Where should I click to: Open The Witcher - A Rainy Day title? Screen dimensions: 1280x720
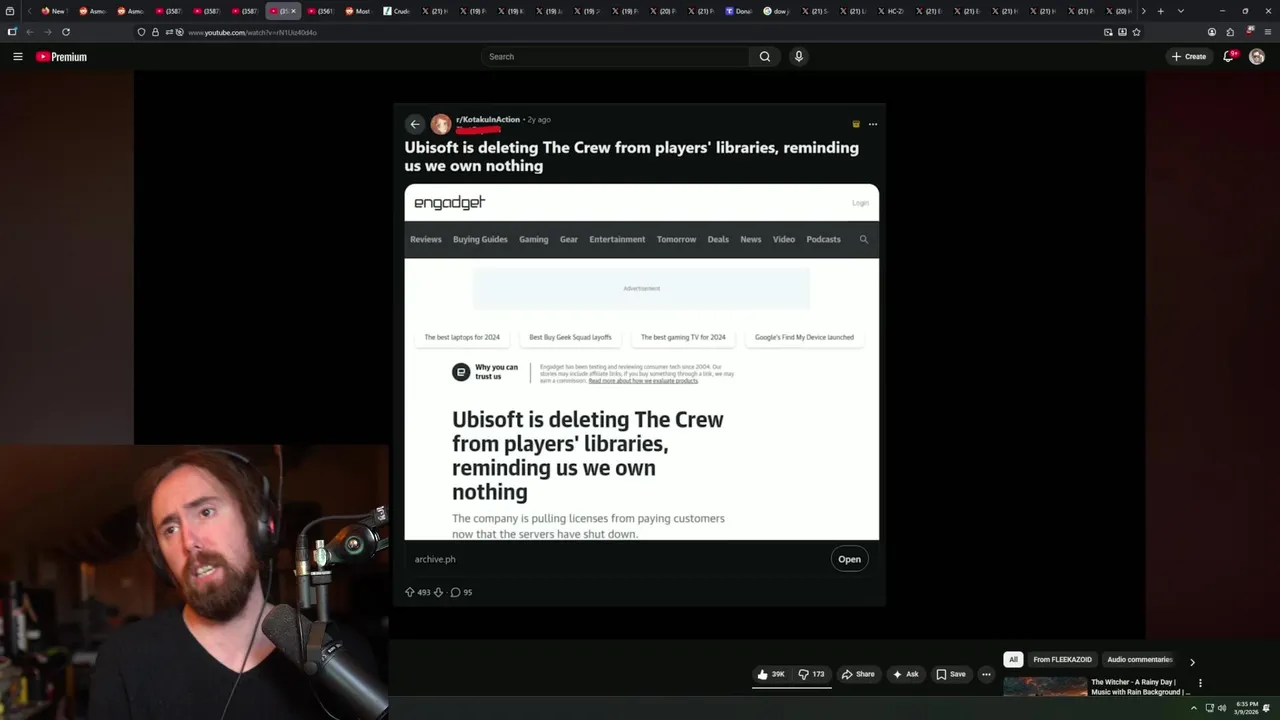point(1139,687)
